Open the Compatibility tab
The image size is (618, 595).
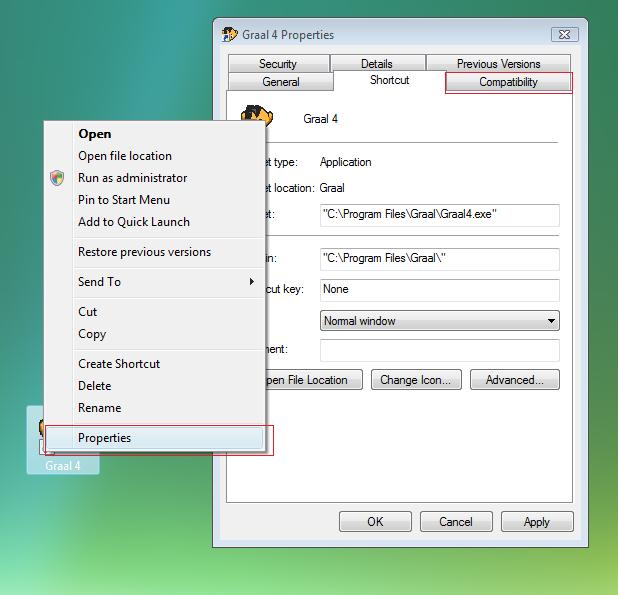[x=508, y=82]
